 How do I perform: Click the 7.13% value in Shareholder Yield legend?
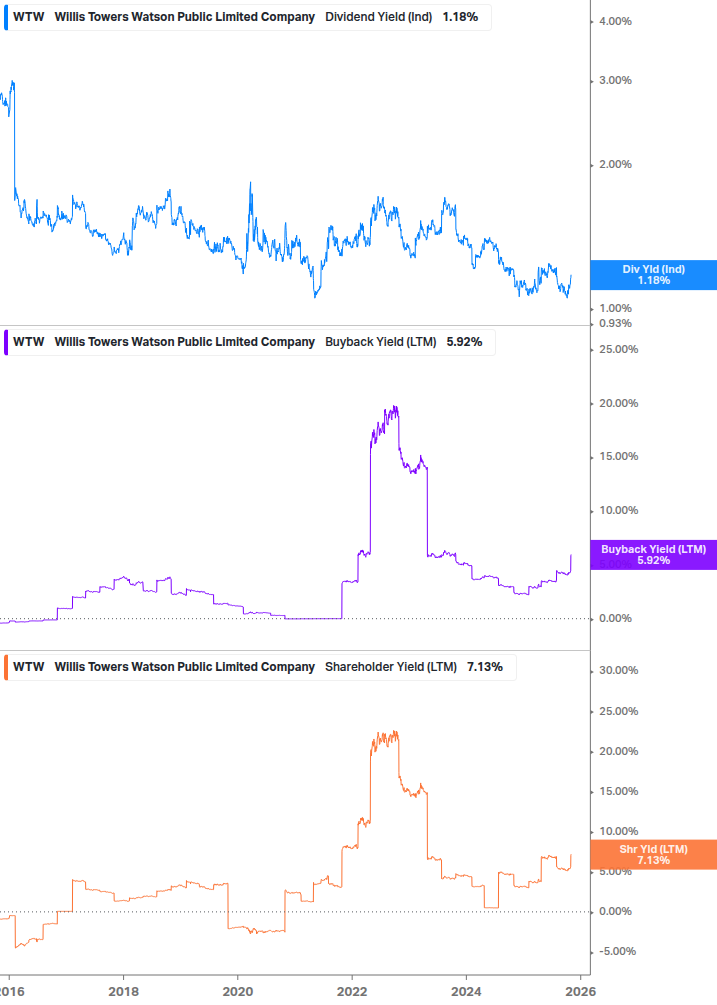[x=485, y=667]
